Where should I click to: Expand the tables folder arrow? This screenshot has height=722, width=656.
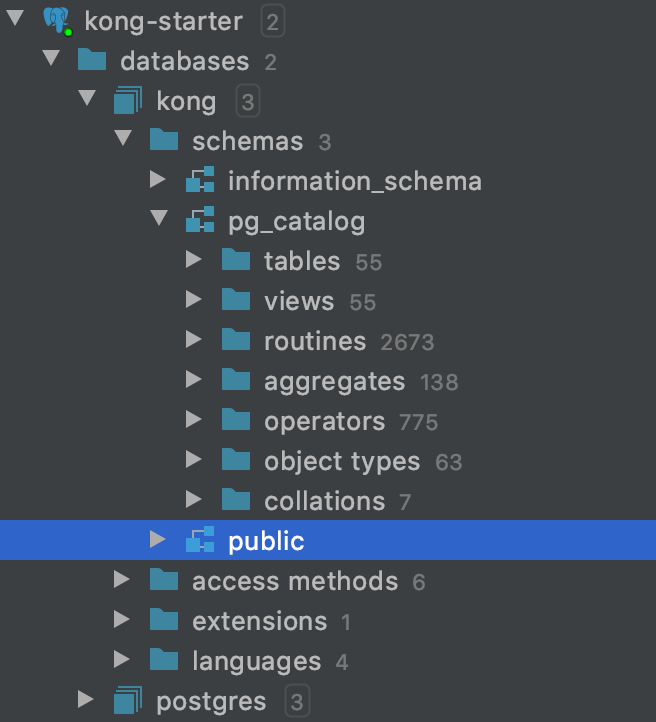click(x=194, y=259)
